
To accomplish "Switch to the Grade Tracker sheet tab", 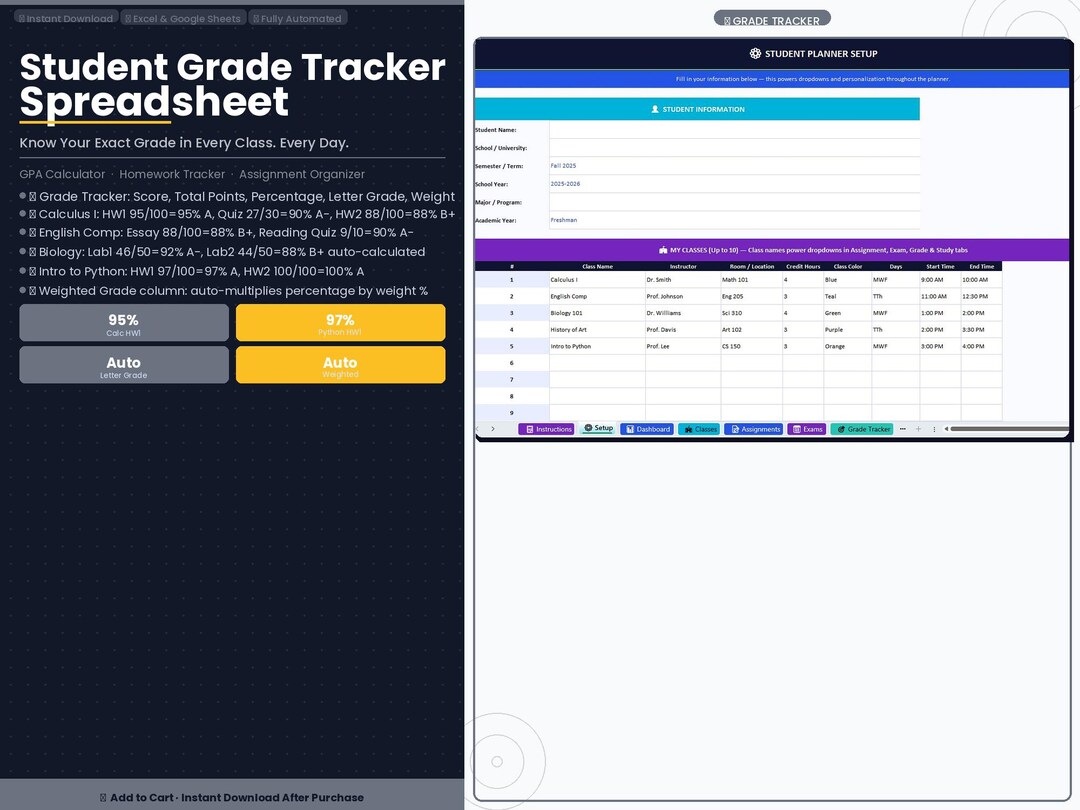I will click(862, 429).
